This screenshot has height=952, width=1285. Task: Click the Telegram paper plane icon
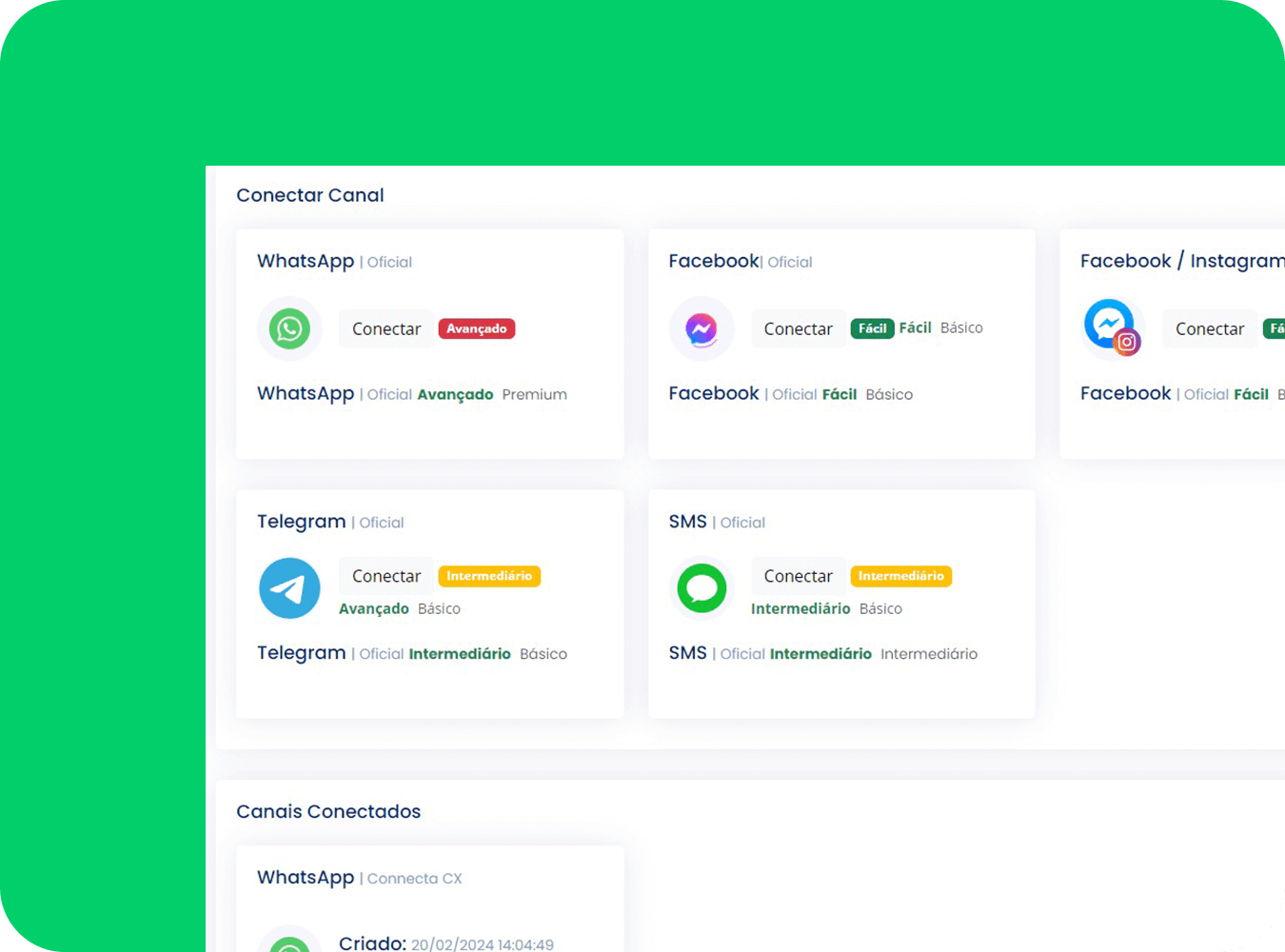click(289, 588)
